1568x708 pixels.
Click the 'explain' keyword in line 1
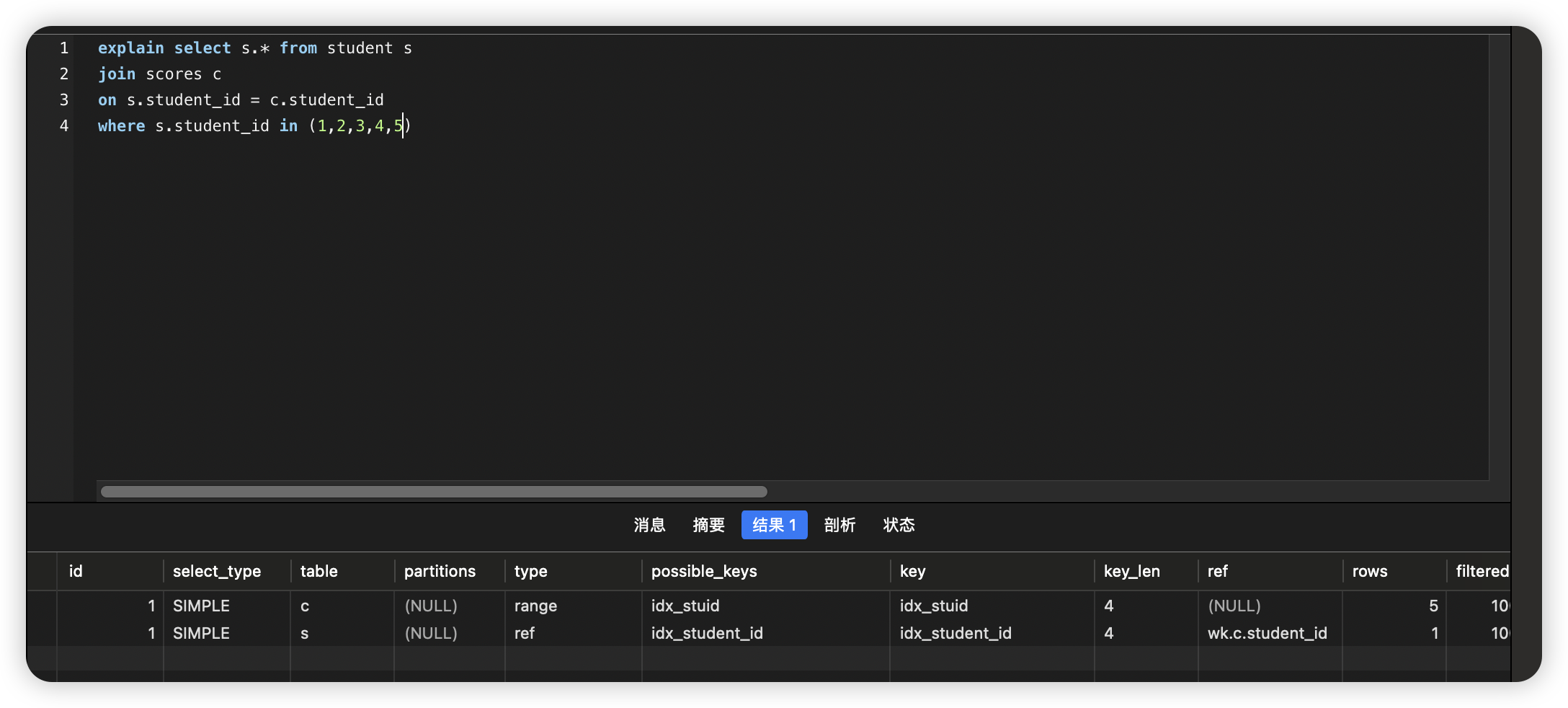pos(131,48)
